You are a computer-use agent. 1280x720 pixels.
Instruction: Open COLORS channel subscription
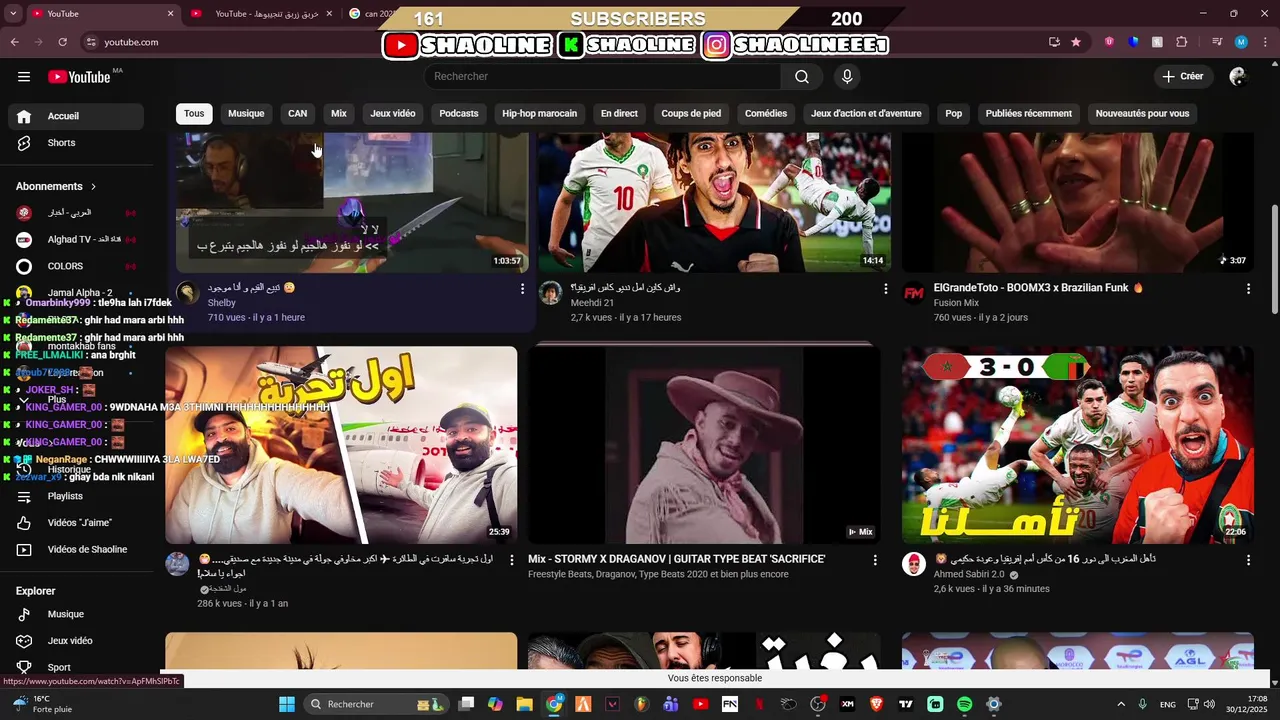[76, 267]
